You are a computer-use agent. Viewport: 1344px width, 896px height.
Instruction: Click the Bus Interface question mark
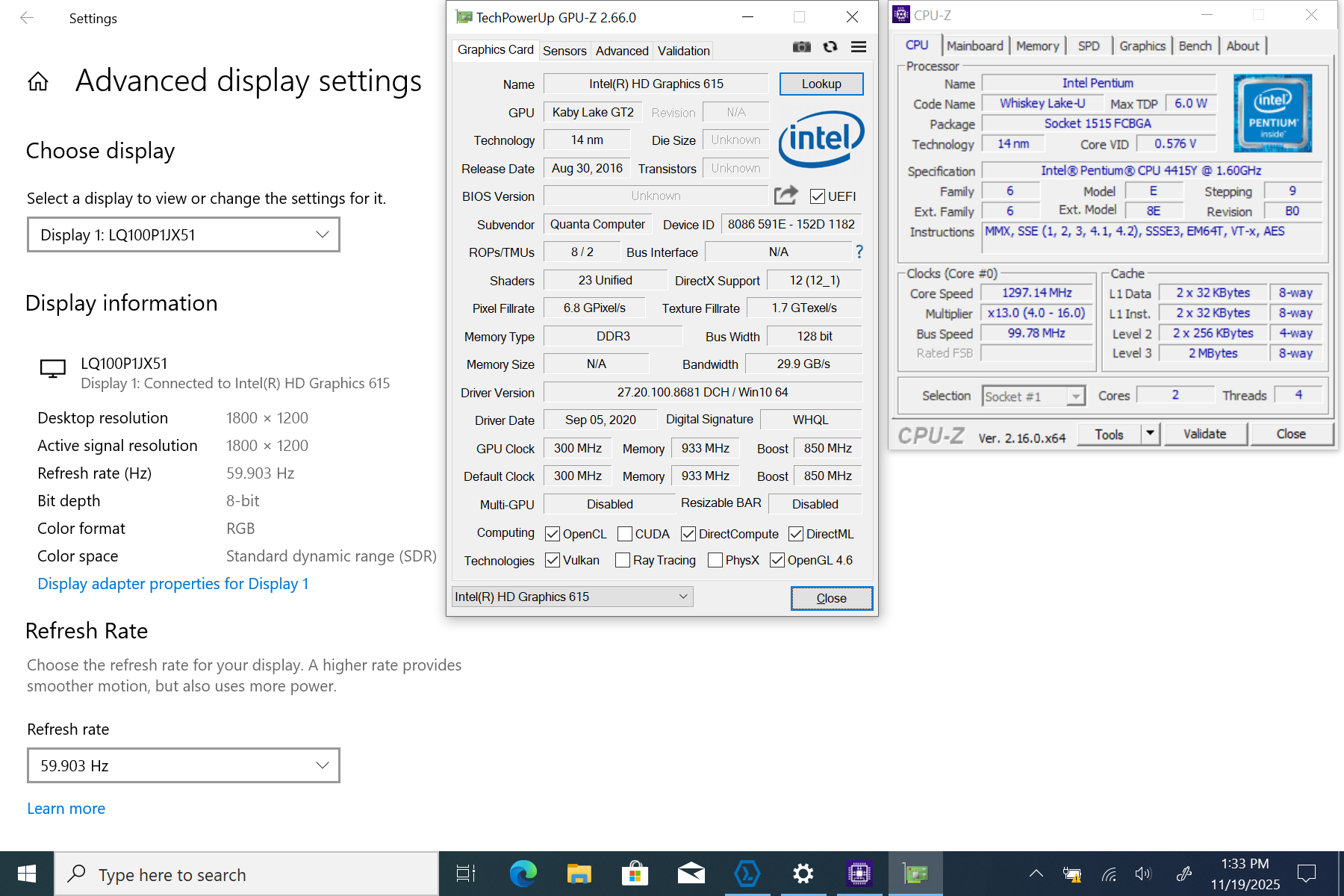coord(859,252)
